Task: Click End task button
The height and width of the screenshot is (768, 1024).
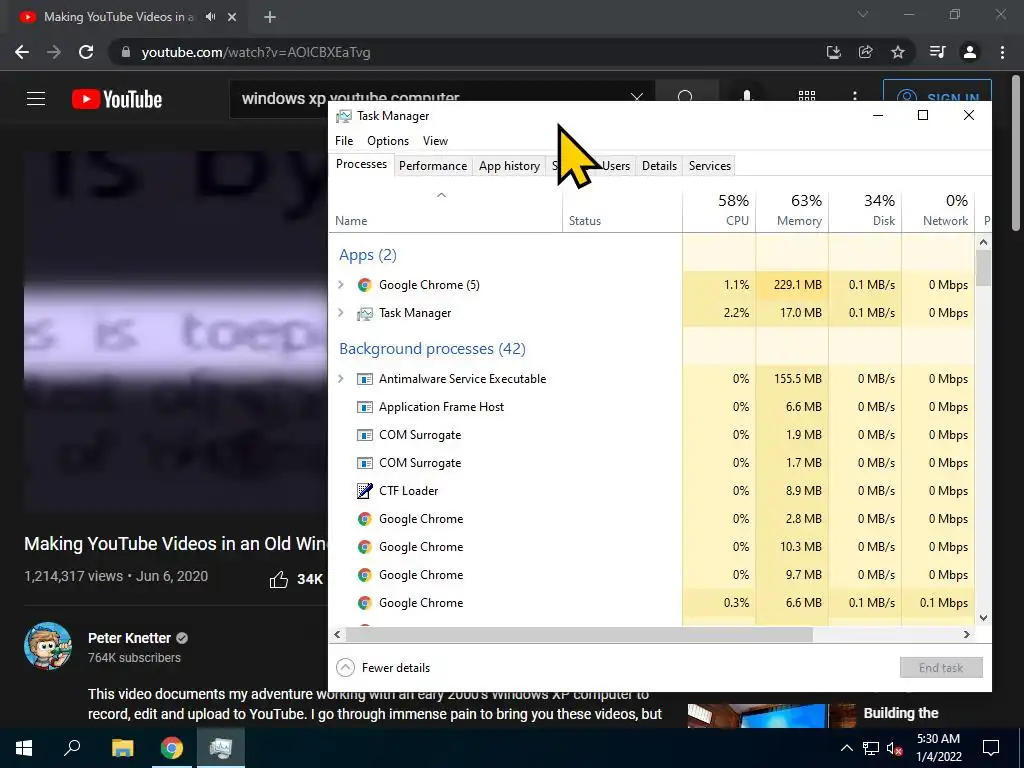Action: pyautogui.click(x=941, y=667)
